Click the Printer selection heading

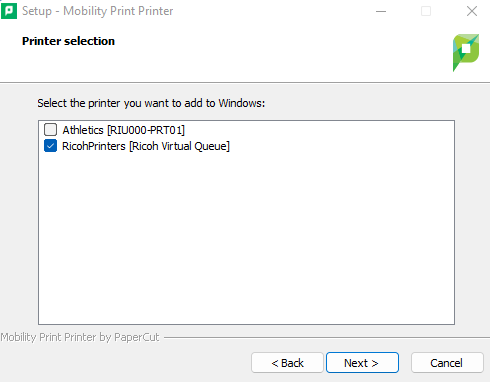68,41
